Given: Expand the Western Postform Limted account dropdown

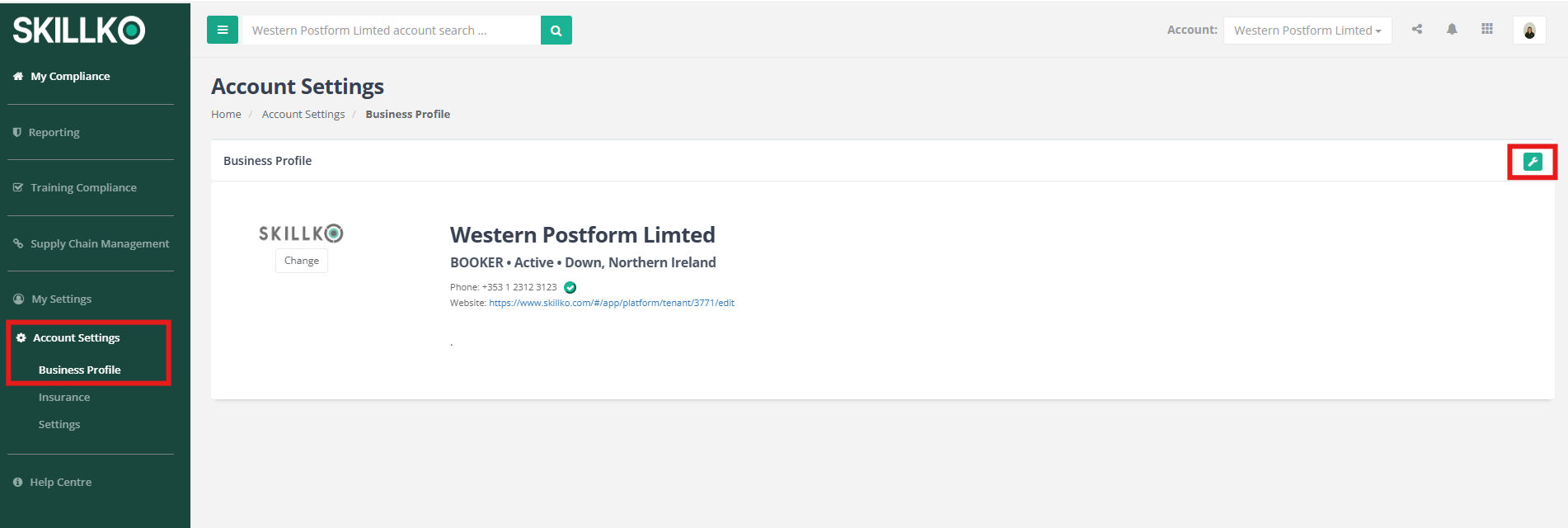Looking at the screenshot, I should [x=1307, y=31].
